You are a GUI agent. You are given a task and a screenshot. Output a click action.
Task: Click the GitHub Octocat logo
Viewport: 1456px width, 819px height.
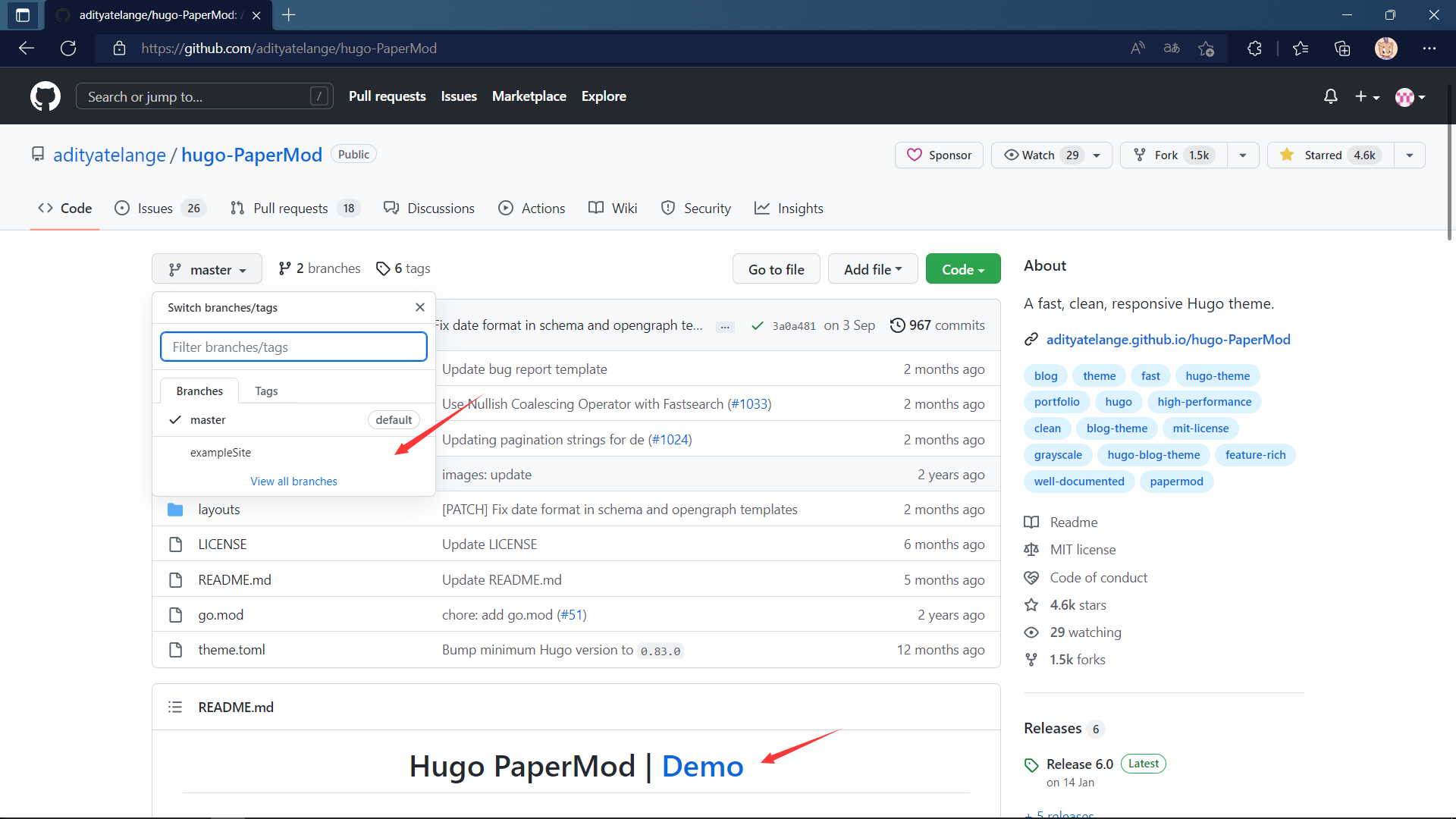[x=45, y=96]
